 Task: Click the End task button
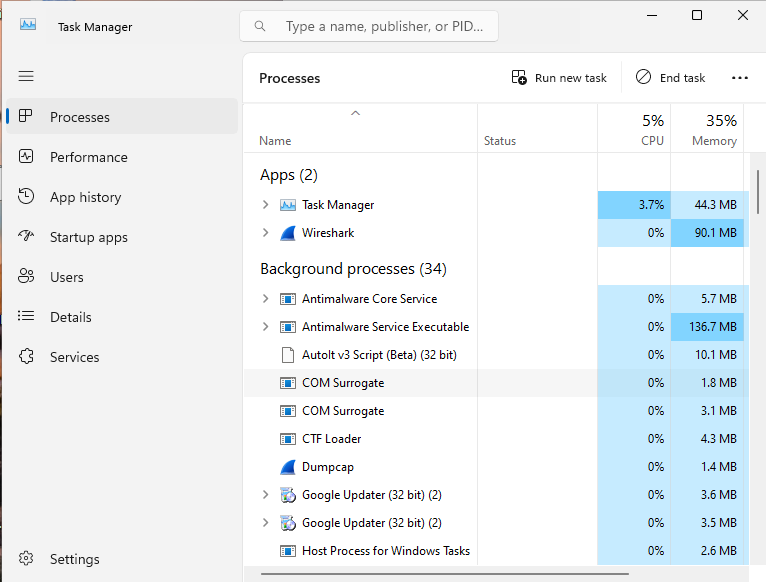coord(671,78)
